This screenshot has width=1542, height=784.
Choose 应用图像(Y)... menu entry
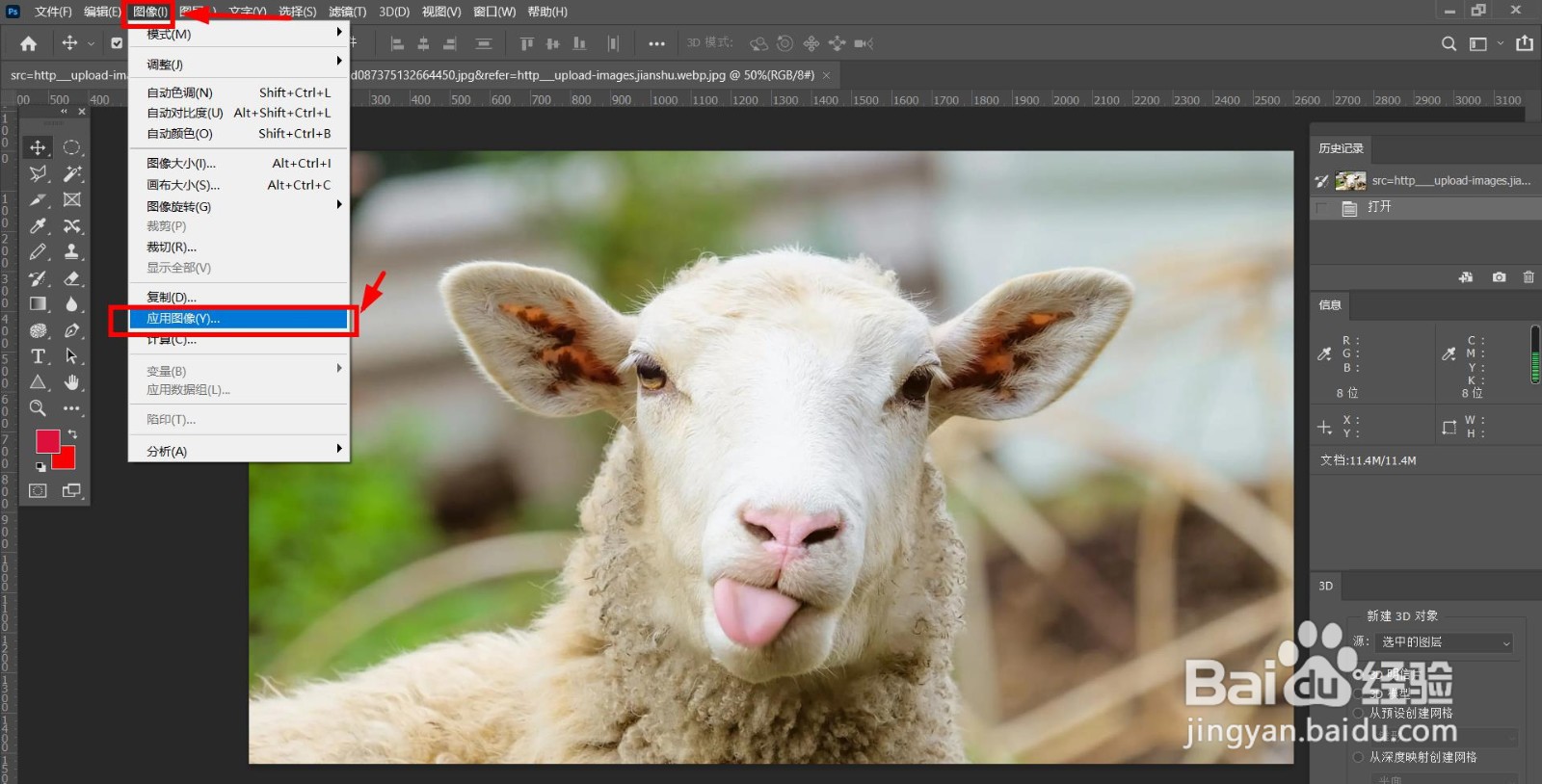point(239,319)
